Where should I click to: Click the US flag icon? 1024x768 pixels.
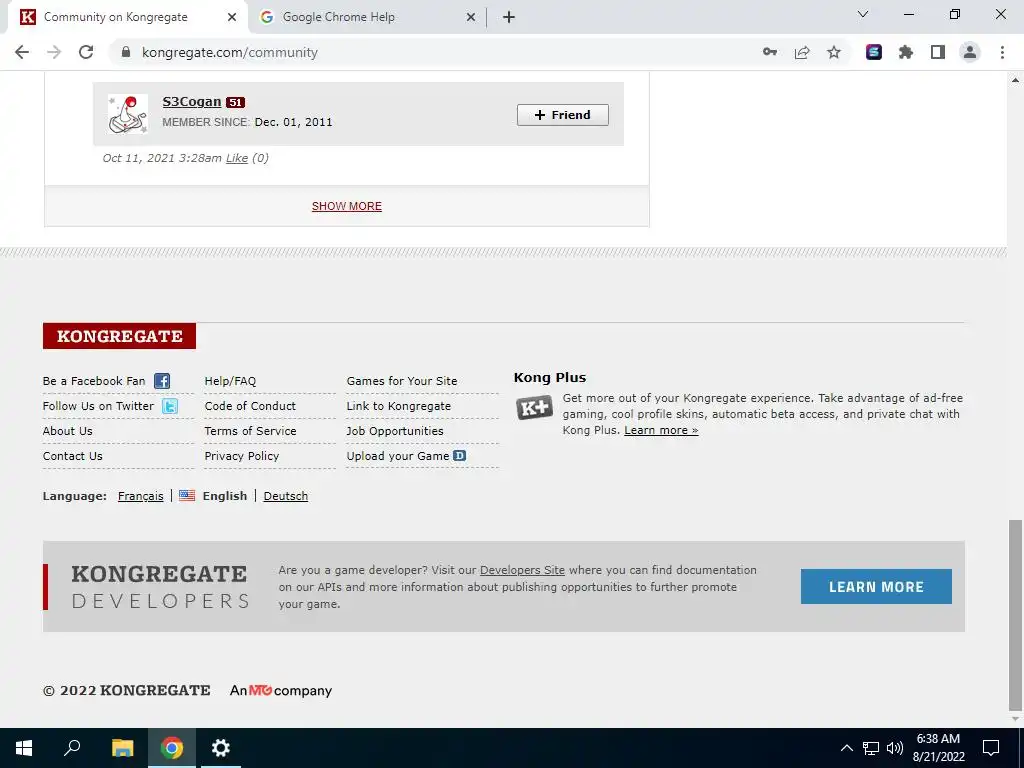pos(187,495)
